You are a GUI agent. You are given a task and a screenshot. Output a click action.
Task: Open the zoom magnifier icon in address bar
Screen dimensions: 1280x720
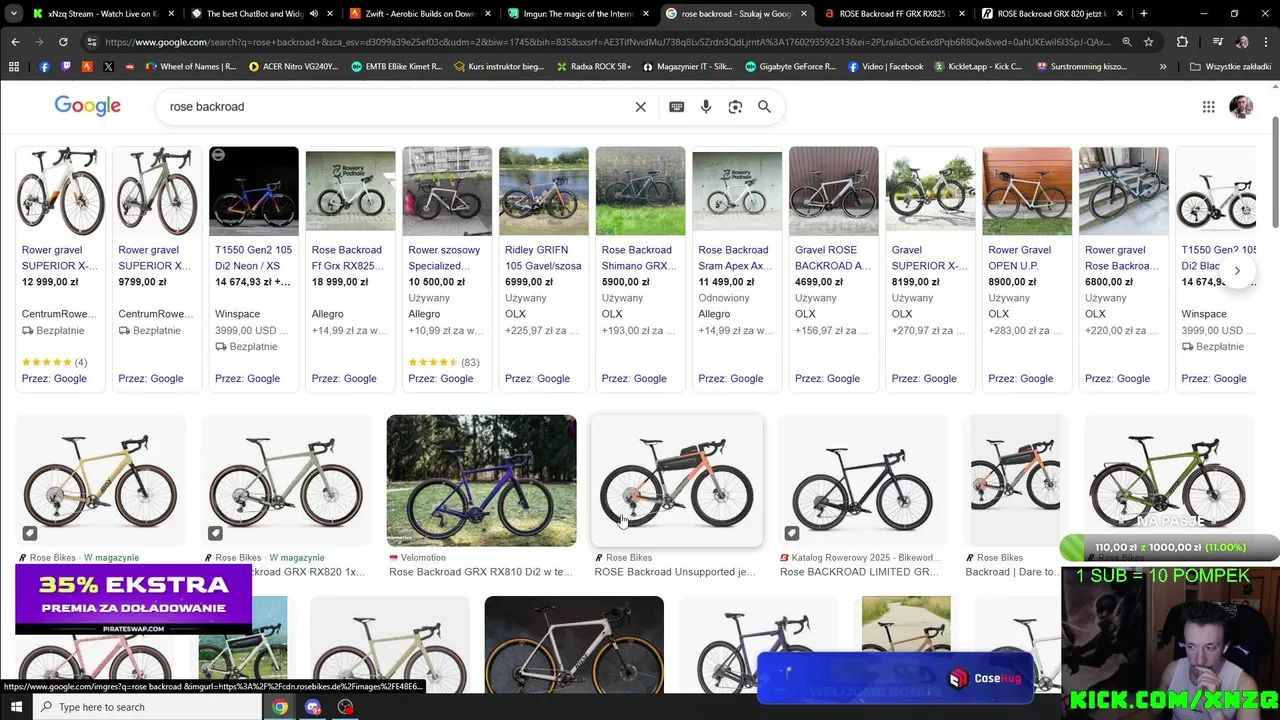(x=1127, y=42)
